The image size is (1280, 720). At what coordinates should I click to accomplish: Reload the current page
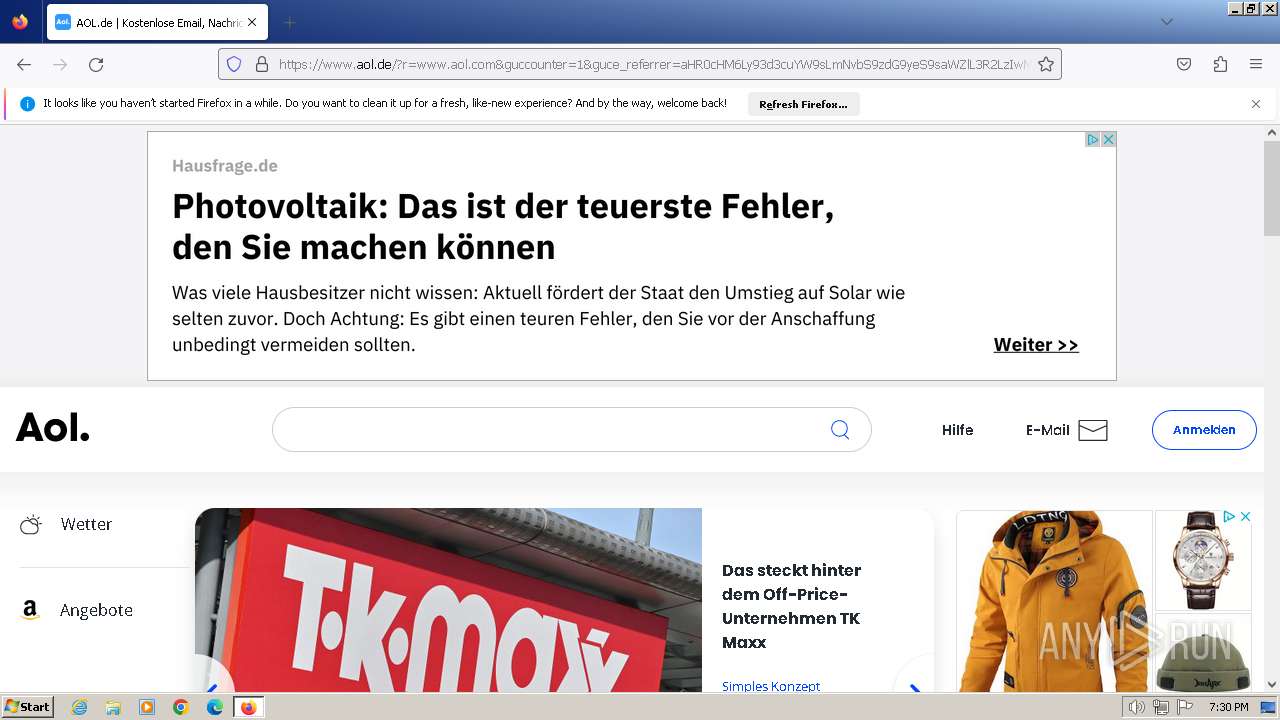click(x=96, y=64)
